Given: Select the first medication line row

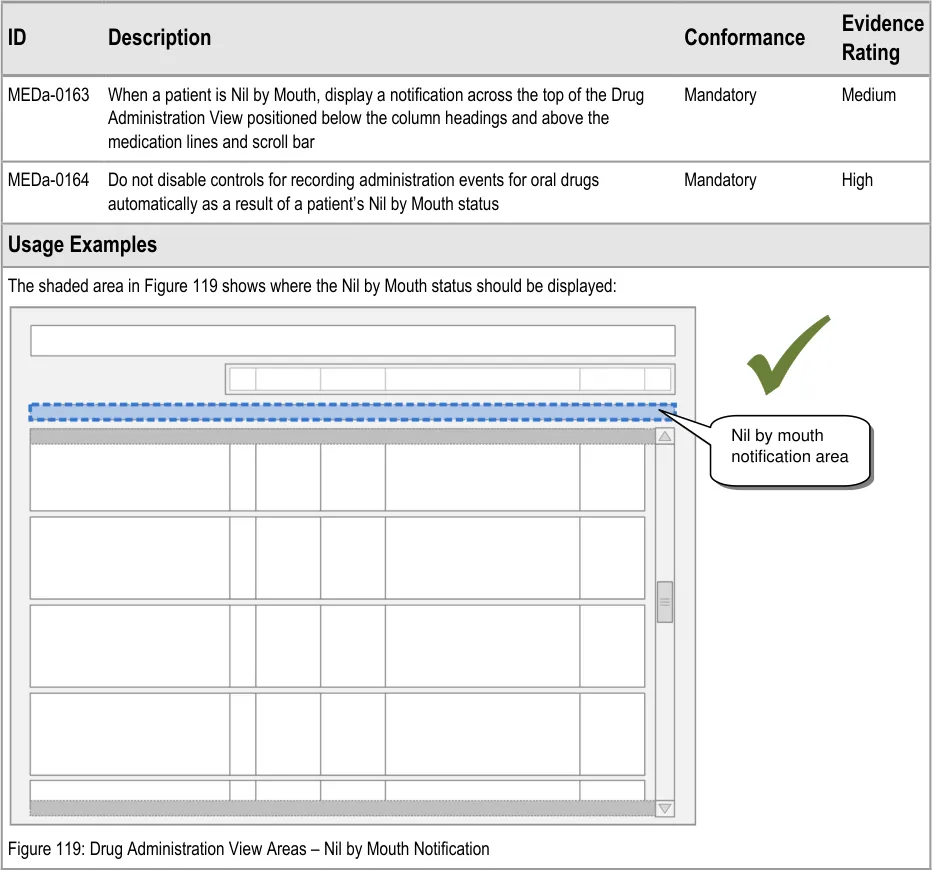Looking at the screenshot, I should coord(337,477).
